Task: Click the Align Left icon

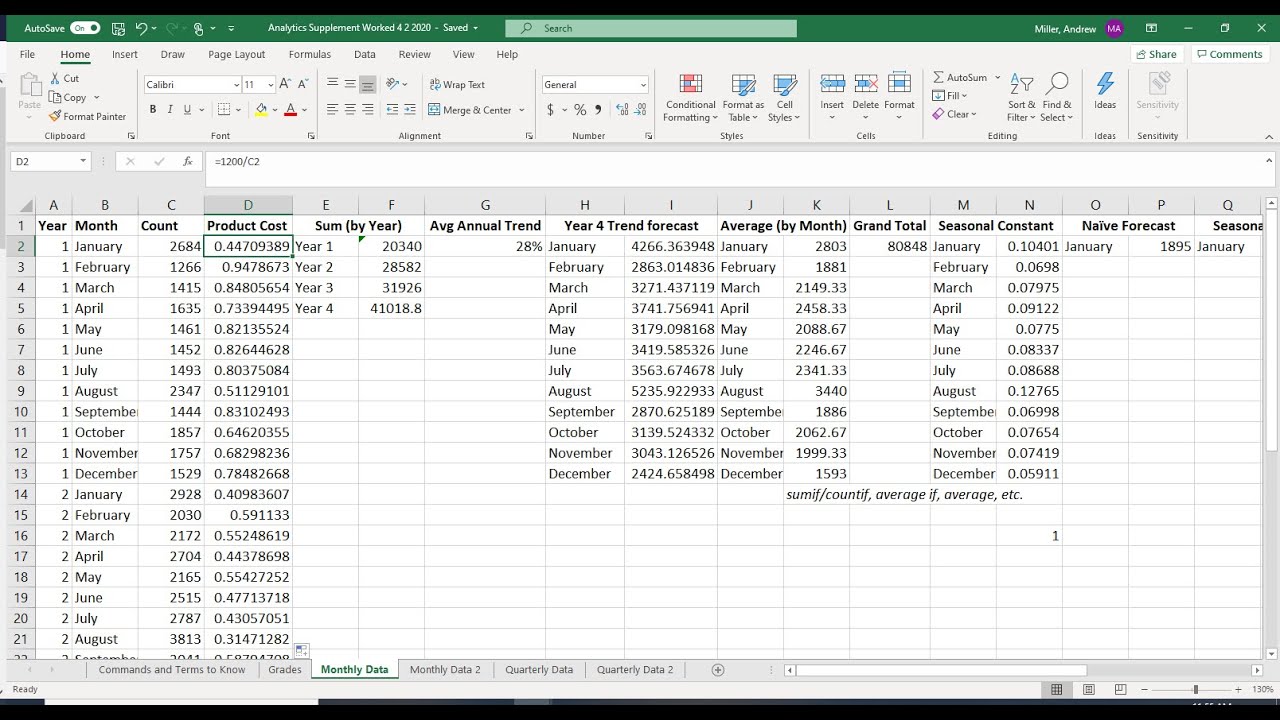Action: [x=332, y=110]
